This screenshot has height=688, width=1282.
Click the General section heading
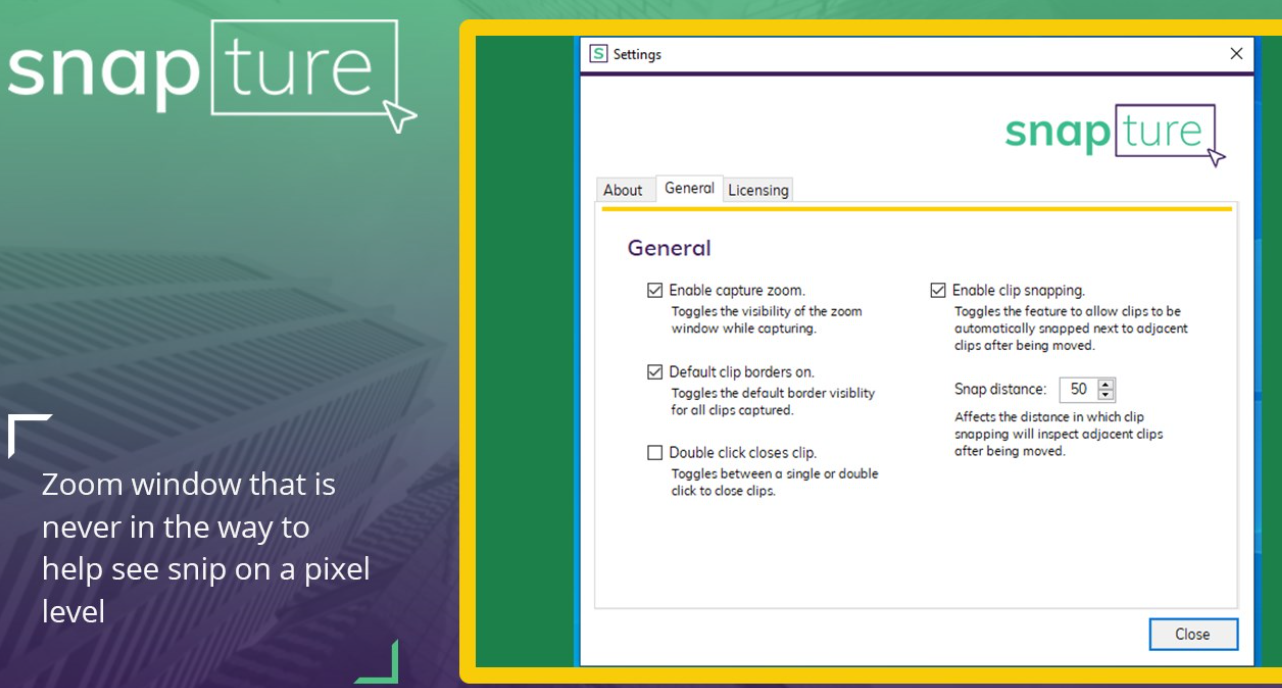(669, 248)
